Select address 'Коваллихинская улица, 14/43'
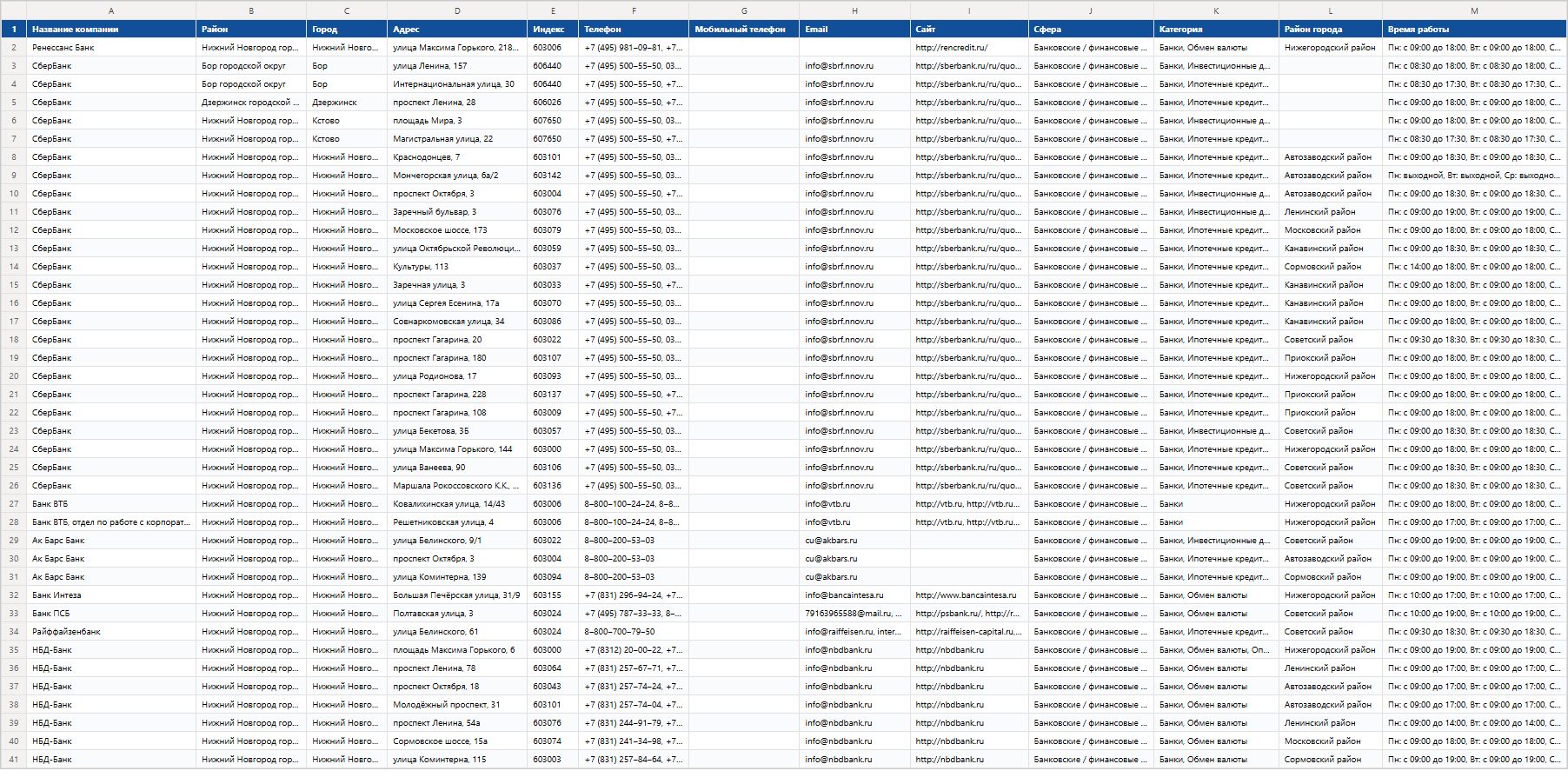This screenshot has height=784, width=1568. 457,504
